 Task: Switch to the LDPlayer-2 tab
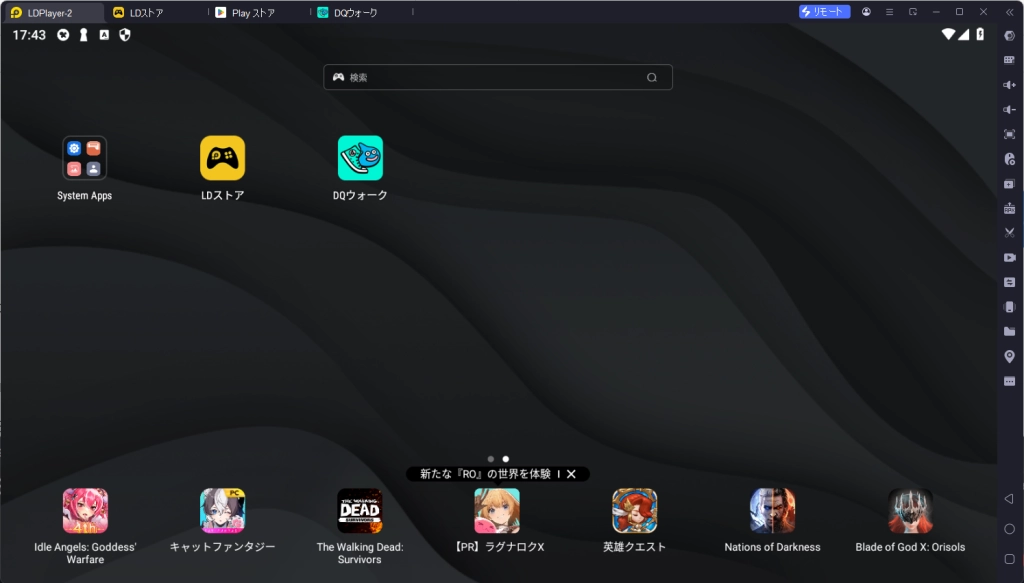point(52,12)
